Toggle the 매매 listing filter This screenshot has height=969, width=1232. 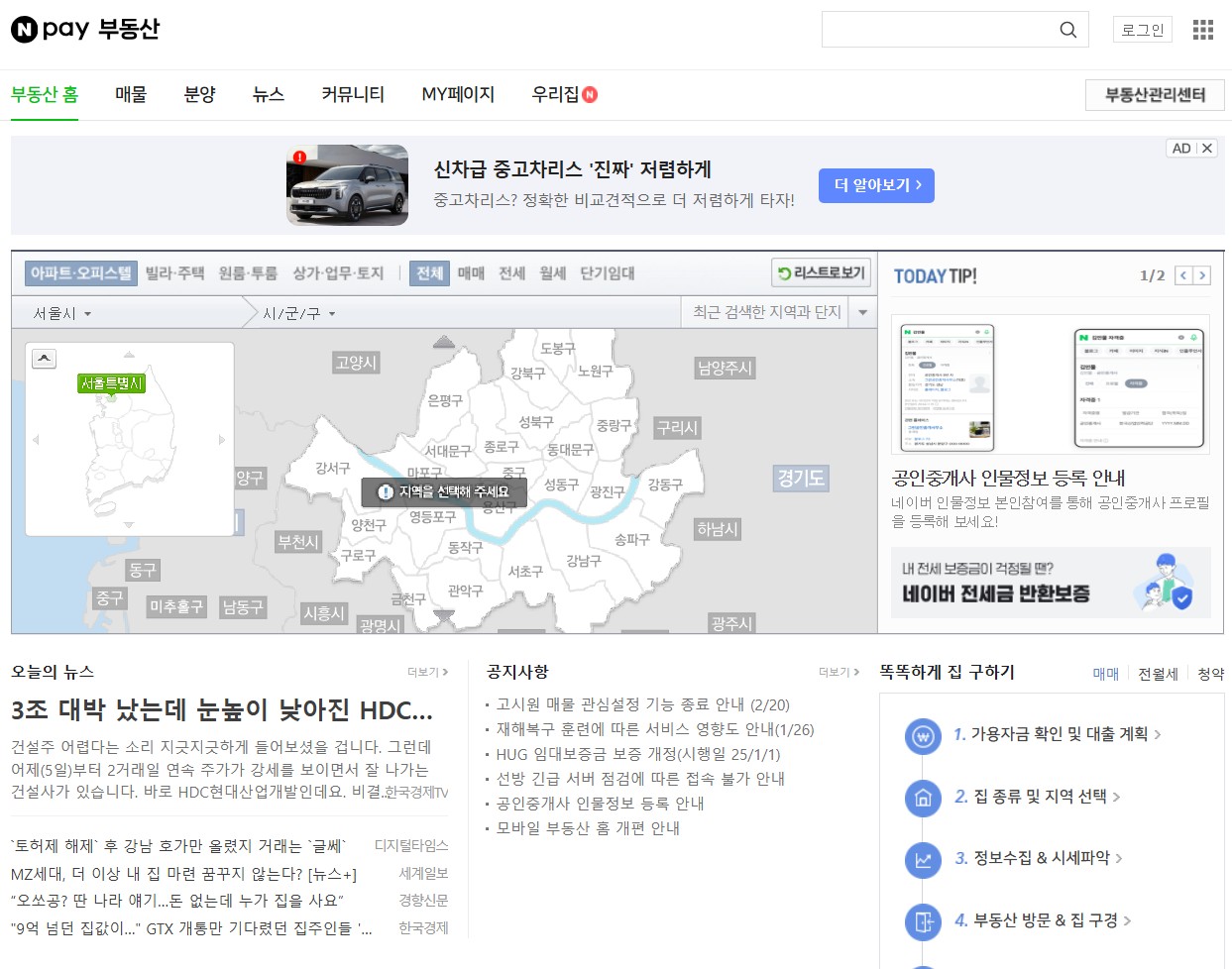tap(474, 273)
